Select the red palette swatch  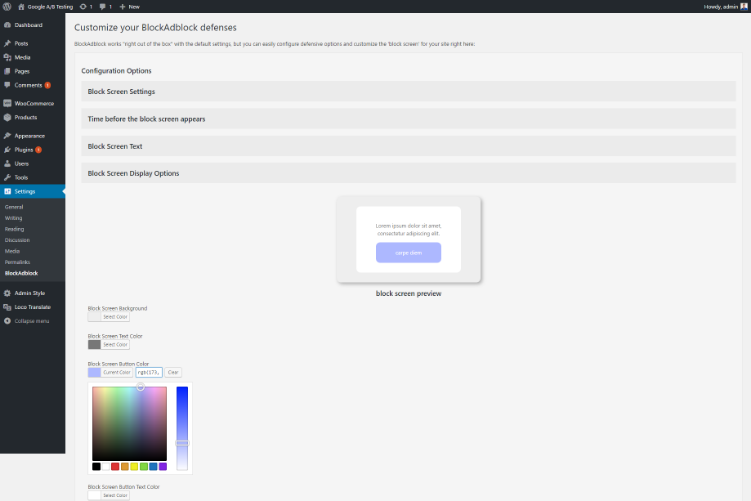115,467
